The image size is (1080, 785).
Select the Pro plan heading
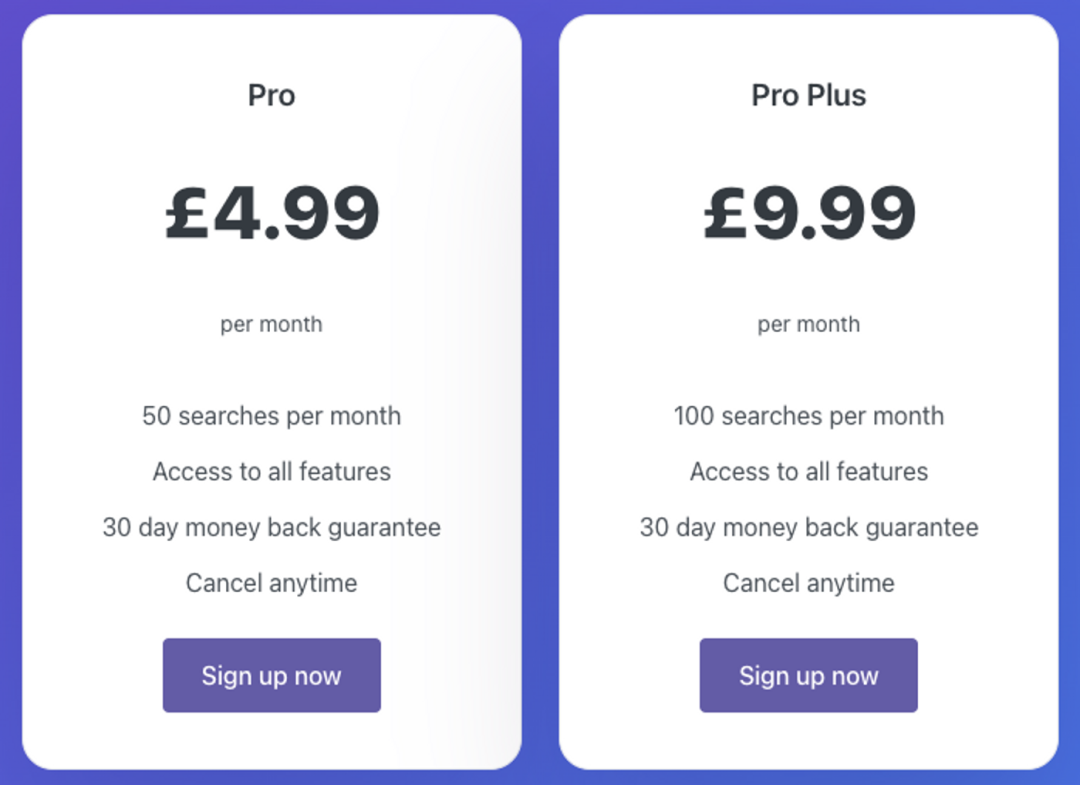click(x=271, y=96)
